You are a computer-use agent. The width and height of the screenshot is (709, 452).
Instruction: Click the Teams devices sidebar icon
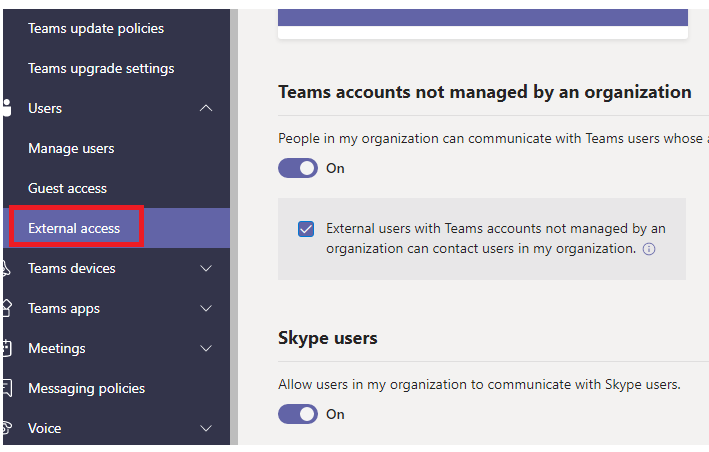(x=6, y=268)
